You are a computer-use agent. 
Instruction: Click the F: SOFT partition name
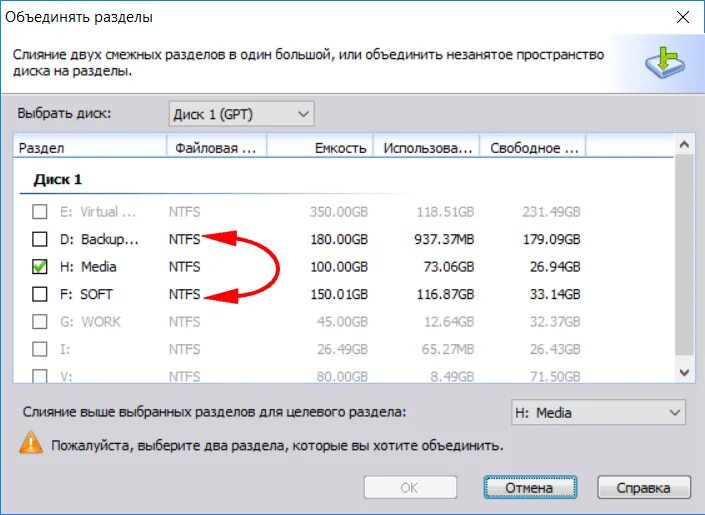point(86,294)
